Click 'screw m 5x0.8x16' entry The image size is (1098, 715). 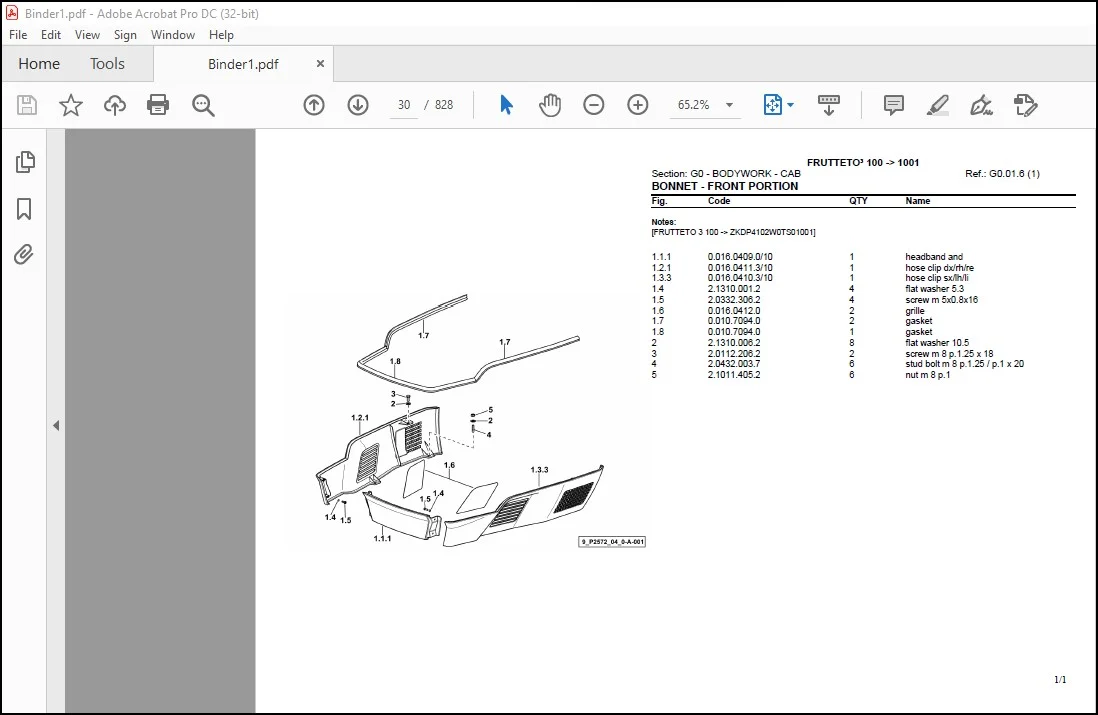[941, 300]
